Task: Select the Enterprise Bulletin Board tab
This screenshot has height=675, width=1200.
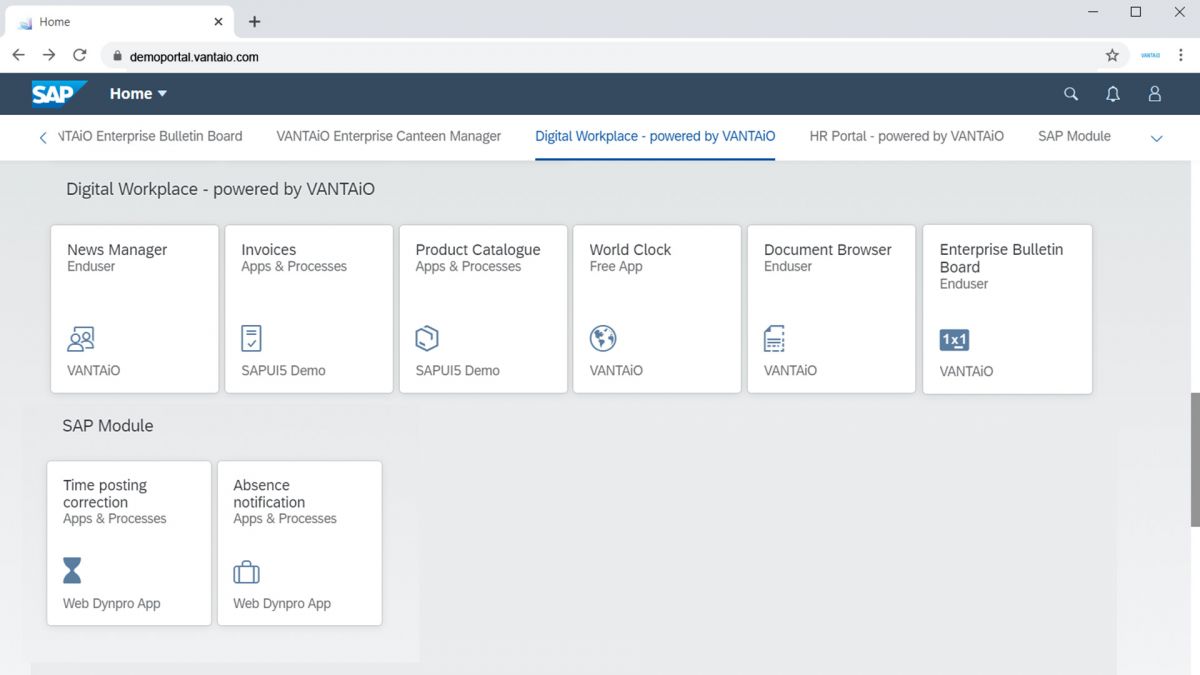Action: 149,136
